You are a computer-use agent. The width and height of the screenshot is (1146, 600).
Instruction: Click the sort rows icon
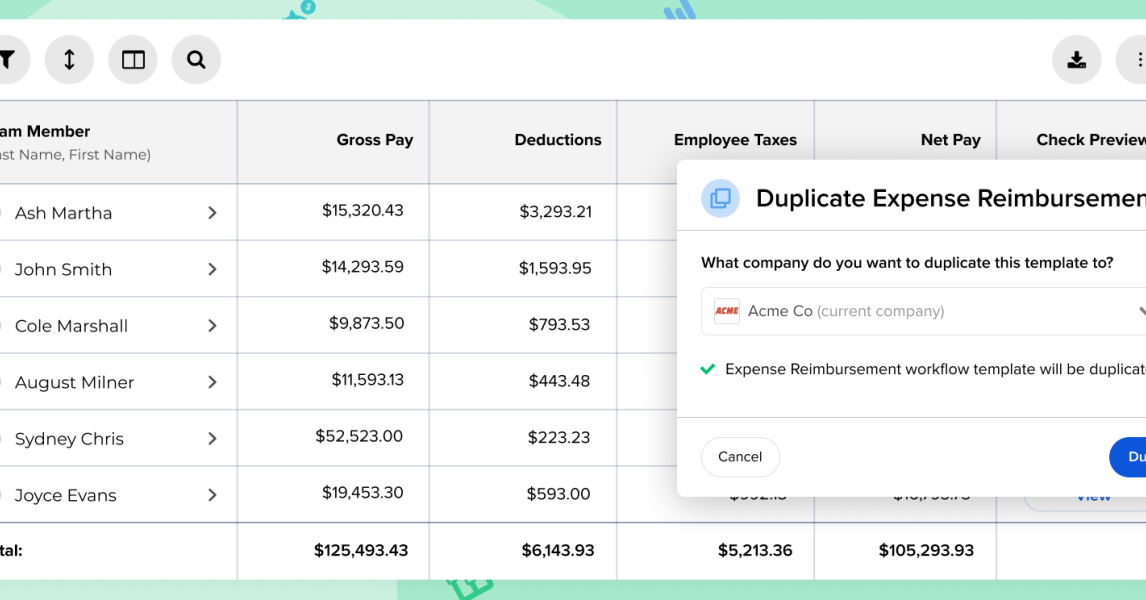pos(68,59)
